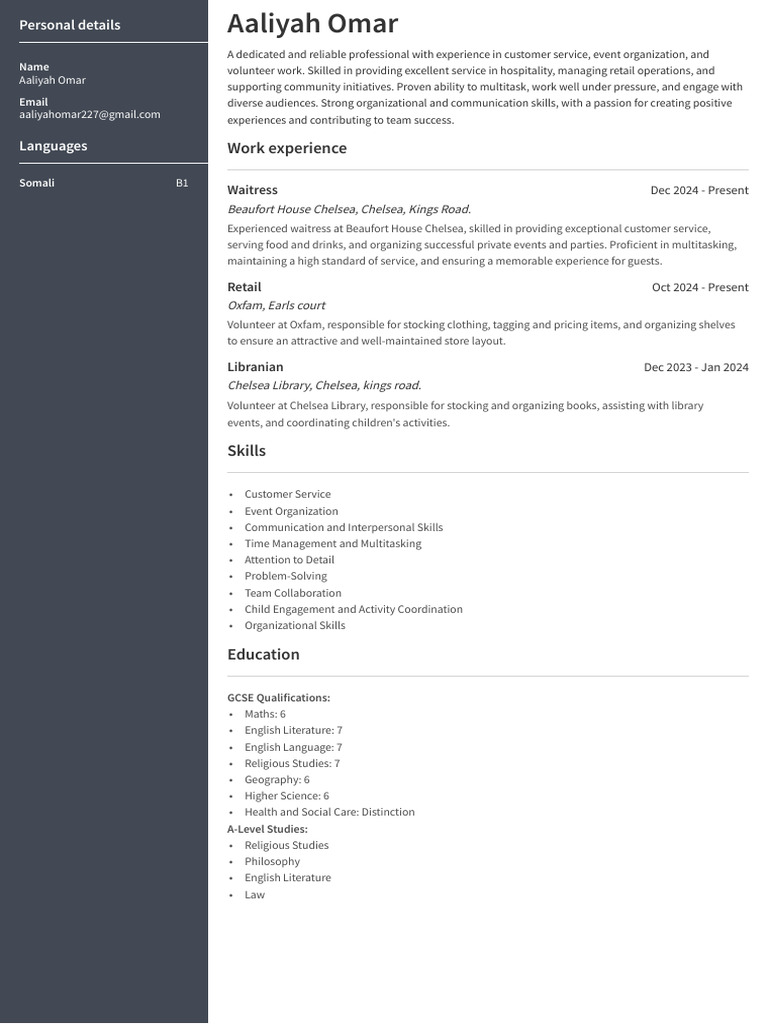
Task: Click the B1 language level label
Action: [x=182, y=183]
